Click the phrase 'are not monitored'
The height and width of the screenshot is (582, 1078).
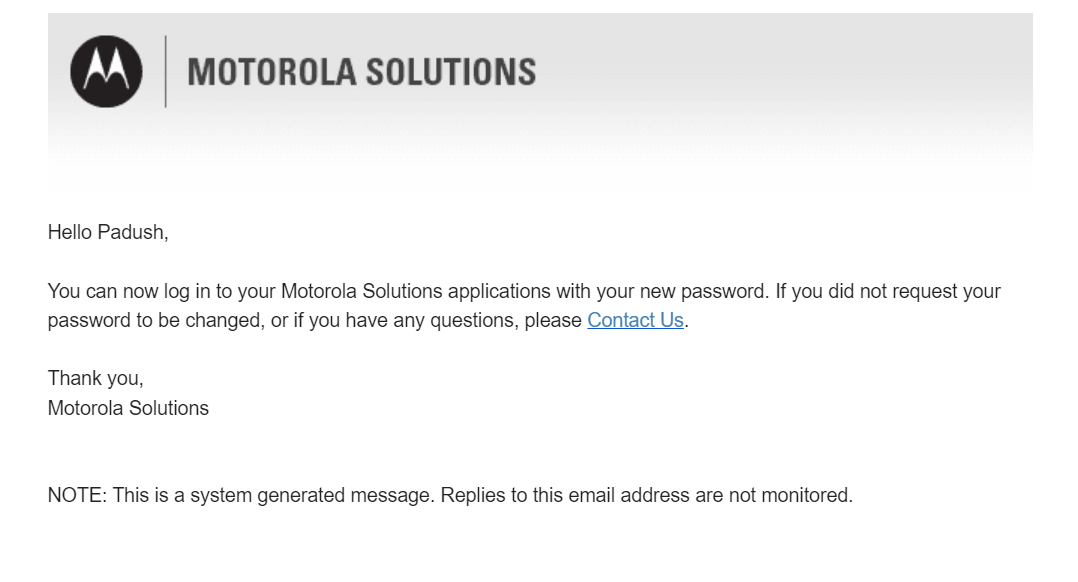(x=773, y=495)
